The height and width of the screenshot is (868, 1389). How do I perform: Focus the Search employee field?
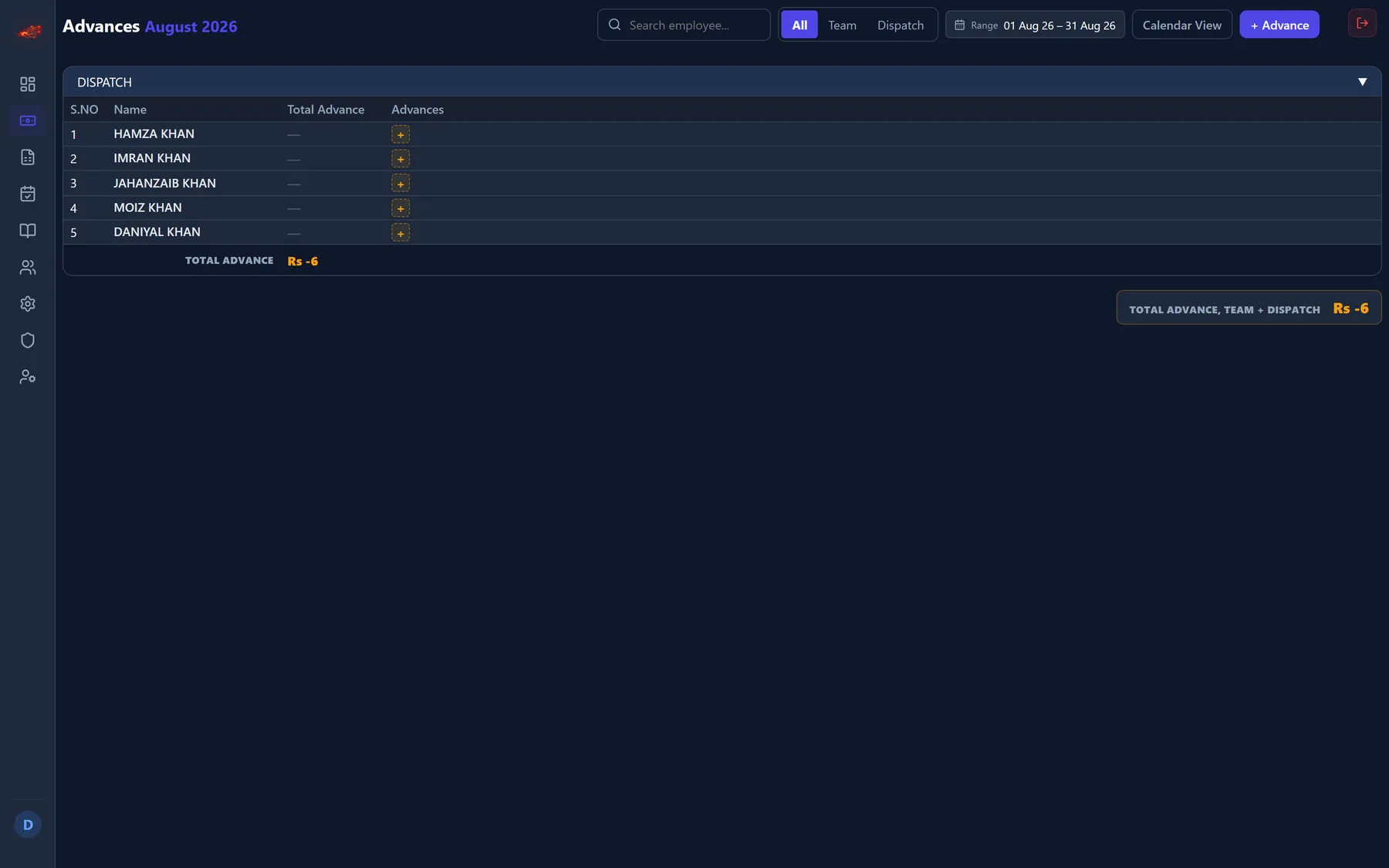684,25
